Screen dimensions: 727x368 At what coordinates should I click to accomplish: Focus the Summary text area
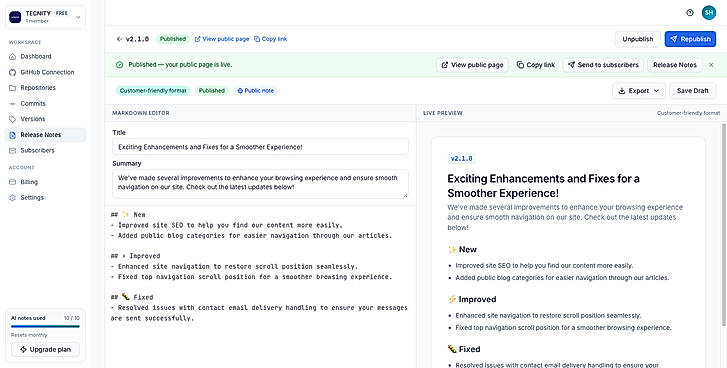(260, 184)
